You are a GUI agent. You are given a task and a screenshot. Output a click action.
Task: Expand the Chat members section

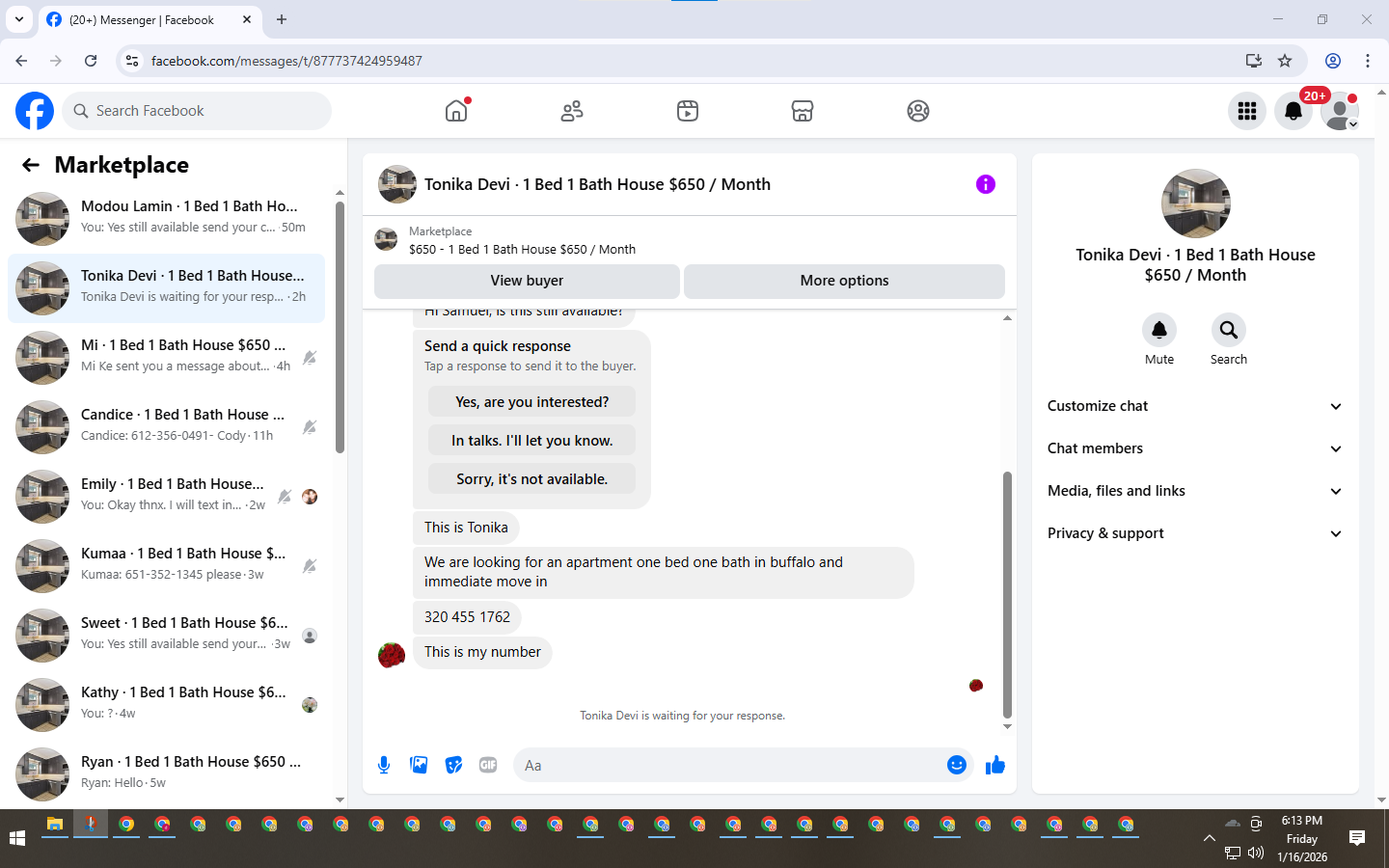point(1195,448)
